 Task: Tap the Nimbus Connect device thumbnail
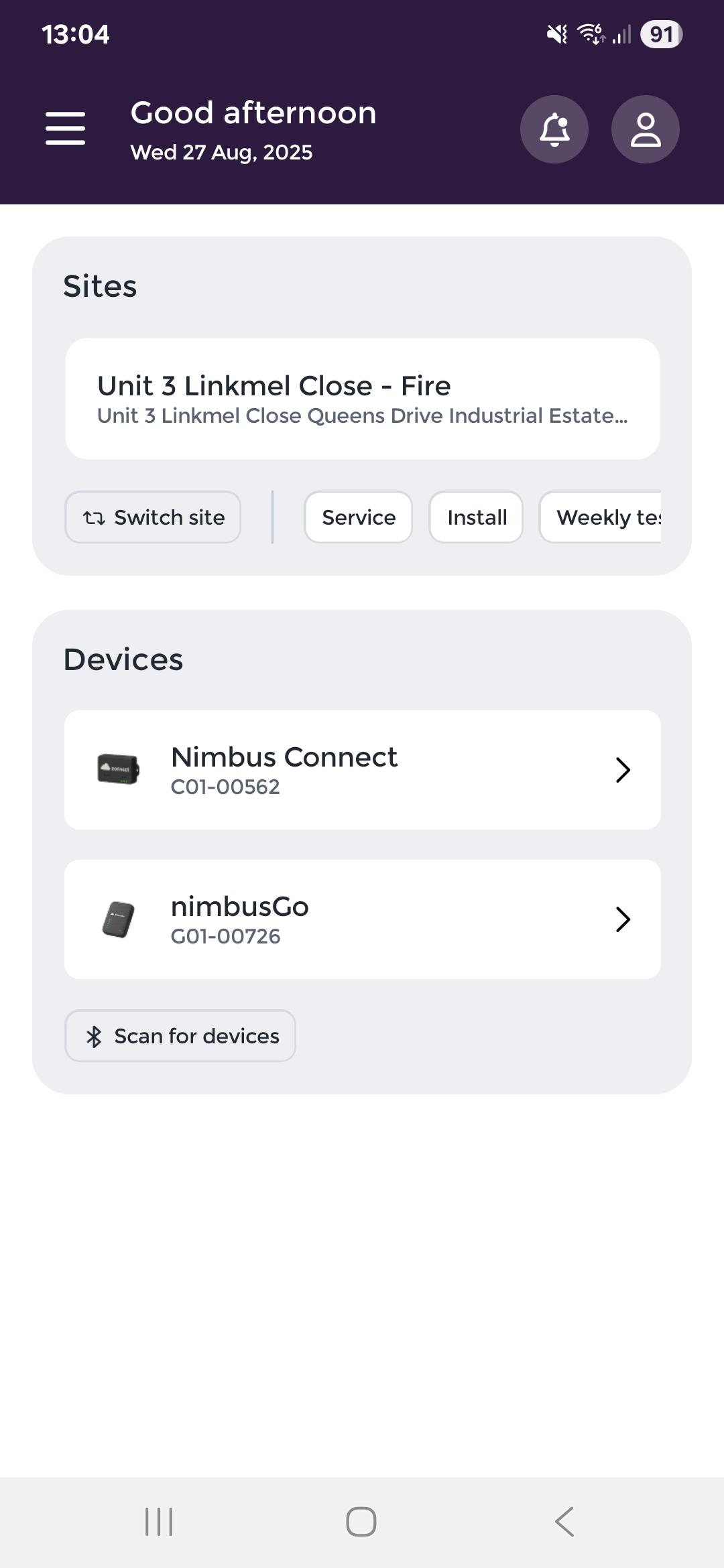point(119,769)
